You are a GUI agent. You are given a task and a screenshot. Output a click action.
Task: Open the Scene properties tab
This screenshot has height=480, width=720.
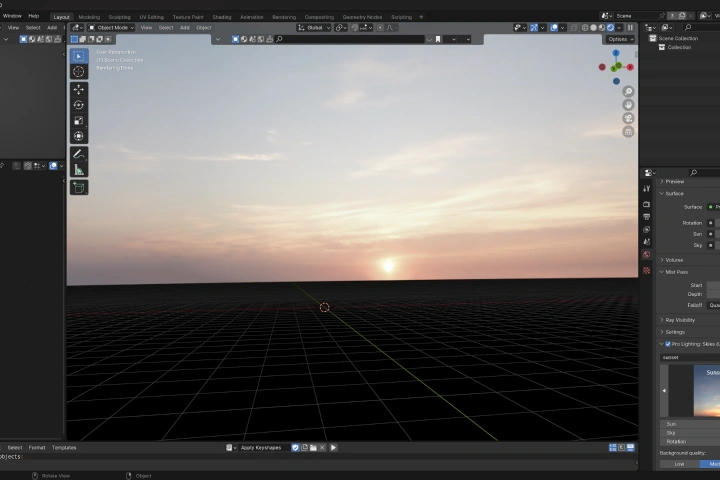click(647, 242)
